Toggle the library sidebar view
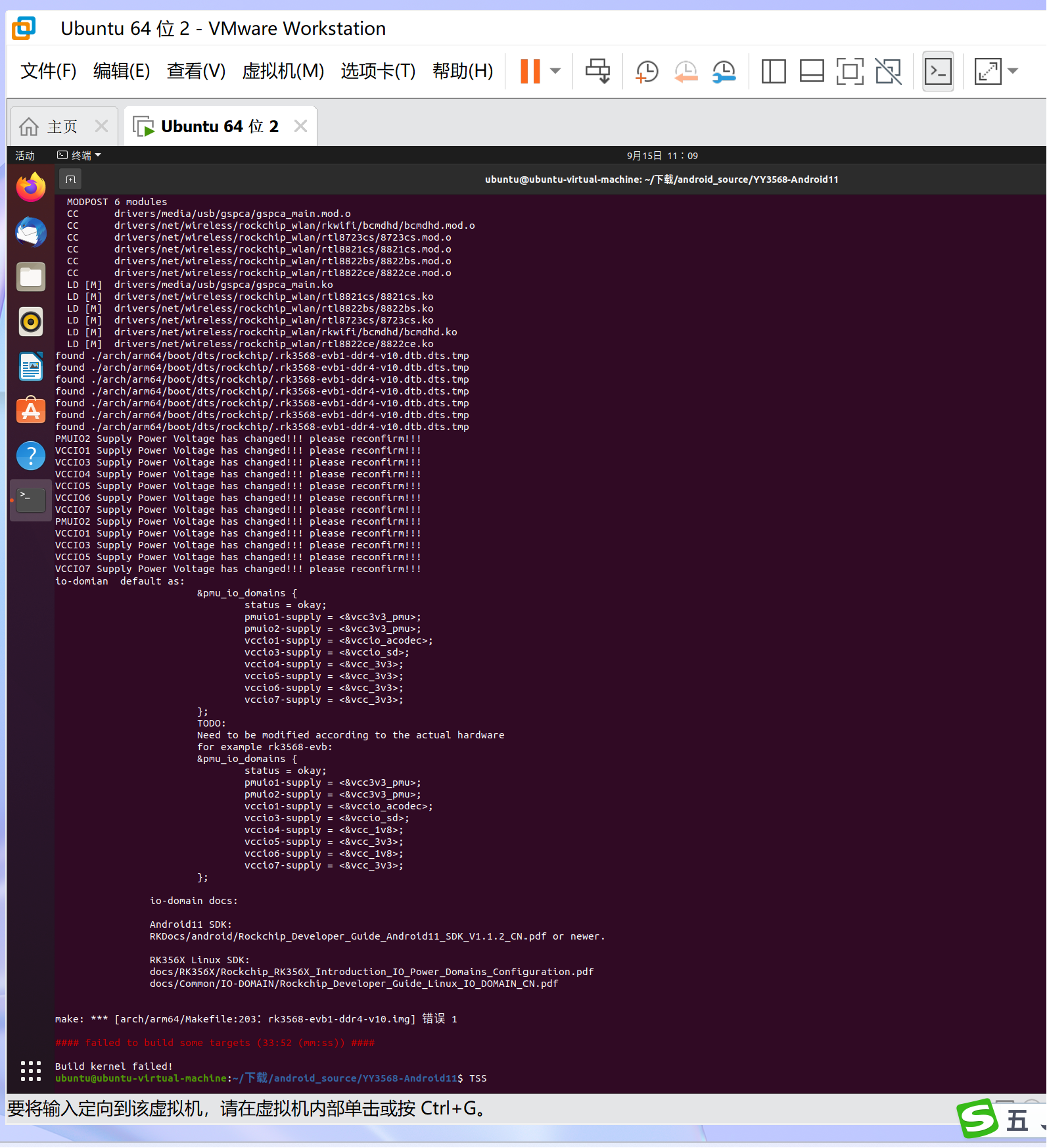Screen dimensions: 1047x1148 [x=773, y=71]
